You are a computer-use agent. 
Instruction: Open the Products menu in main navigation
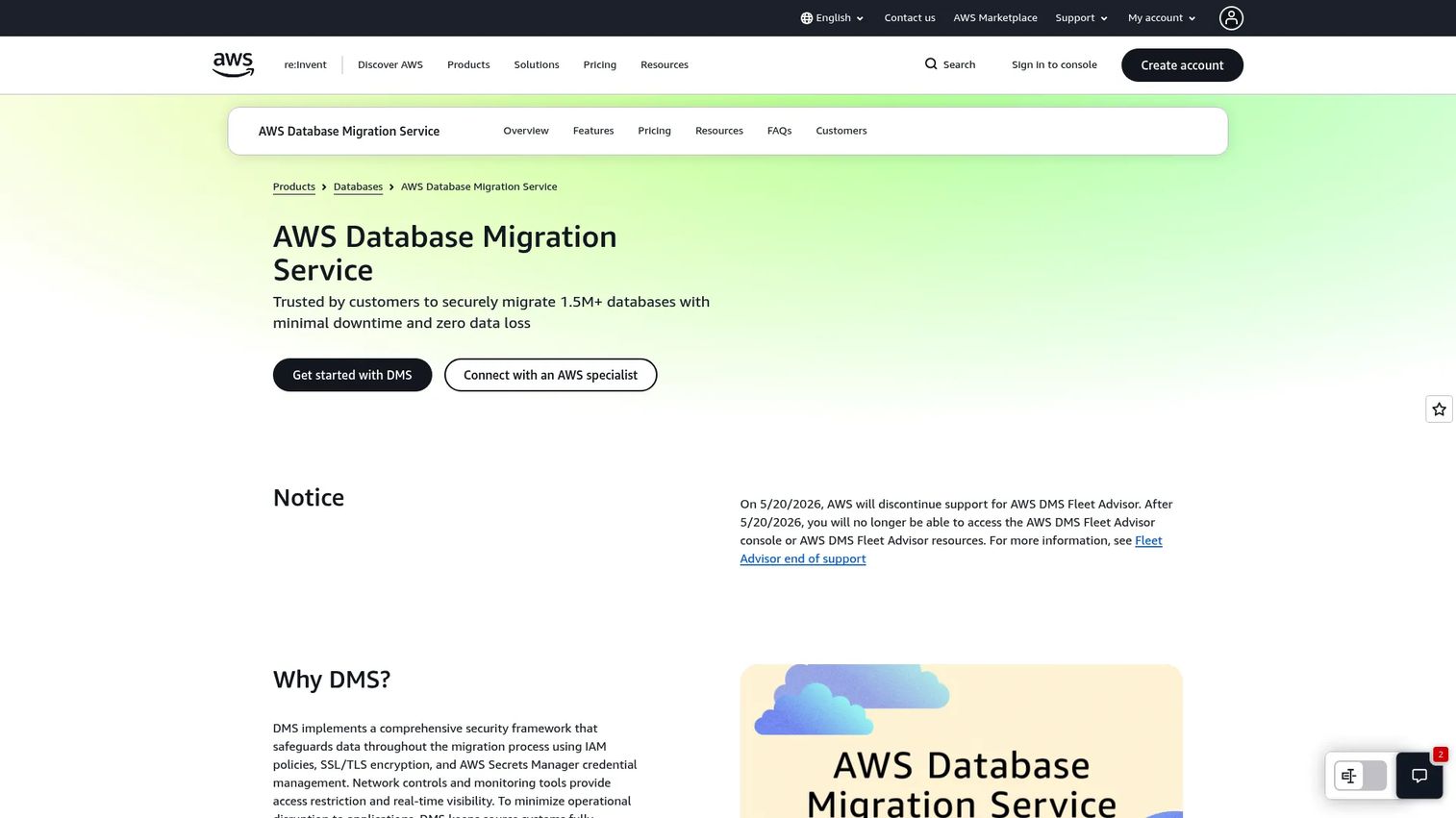[x=468, y=64]
